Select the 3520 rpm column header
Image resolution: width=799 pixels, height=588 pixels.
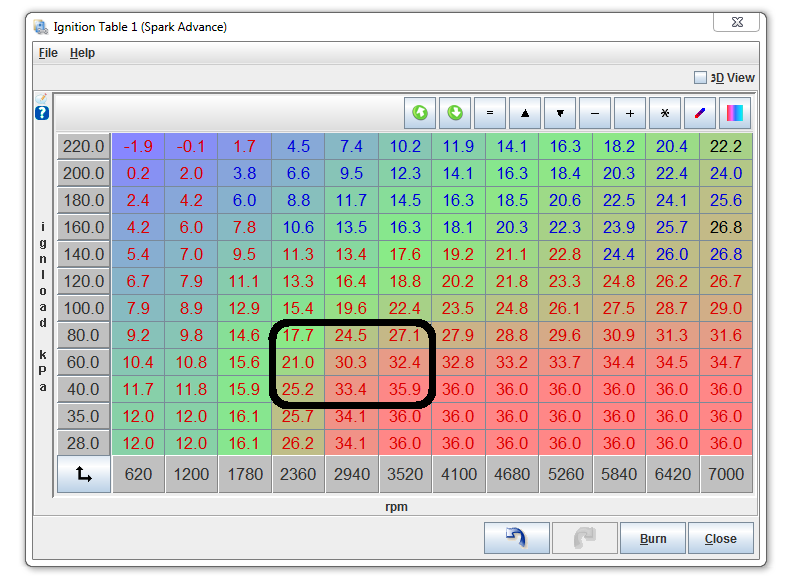pyautogui.click(x=405, y=474)
